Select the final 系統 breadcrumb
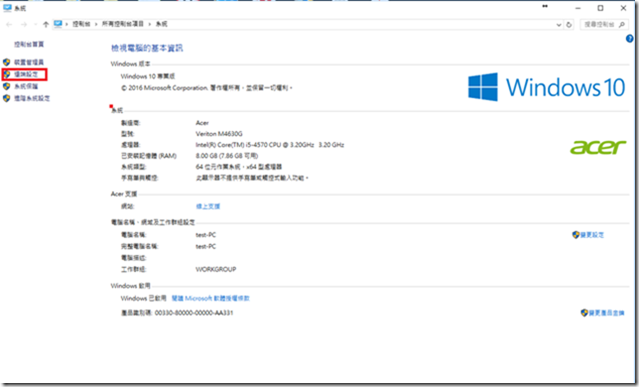This screenshot has height=387, width=639. click(161, 24)
